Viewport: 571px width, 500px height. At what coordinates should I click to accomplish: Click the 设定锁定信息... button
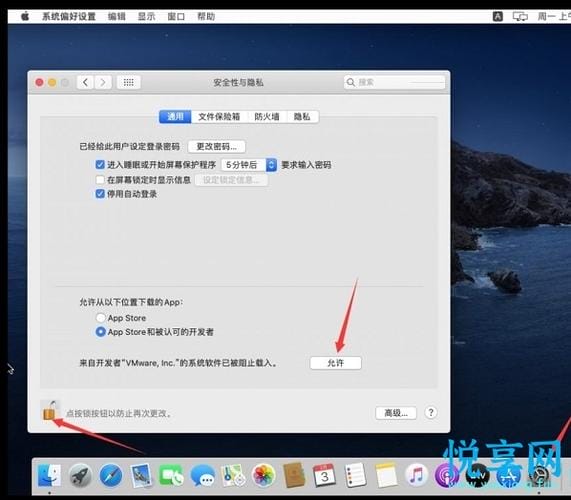[x=231, y=180]
